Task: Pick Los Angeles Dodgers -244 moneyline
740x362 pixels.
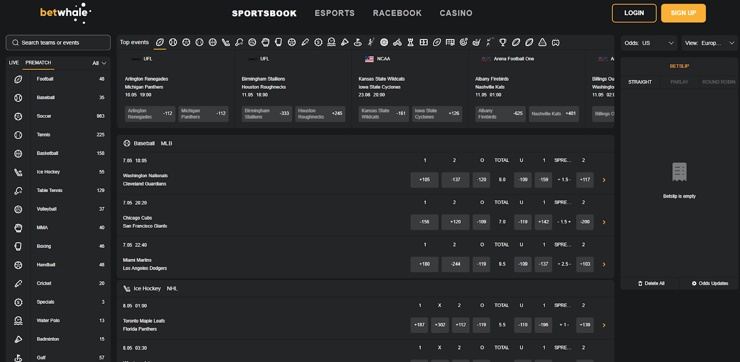Action: 455,264
